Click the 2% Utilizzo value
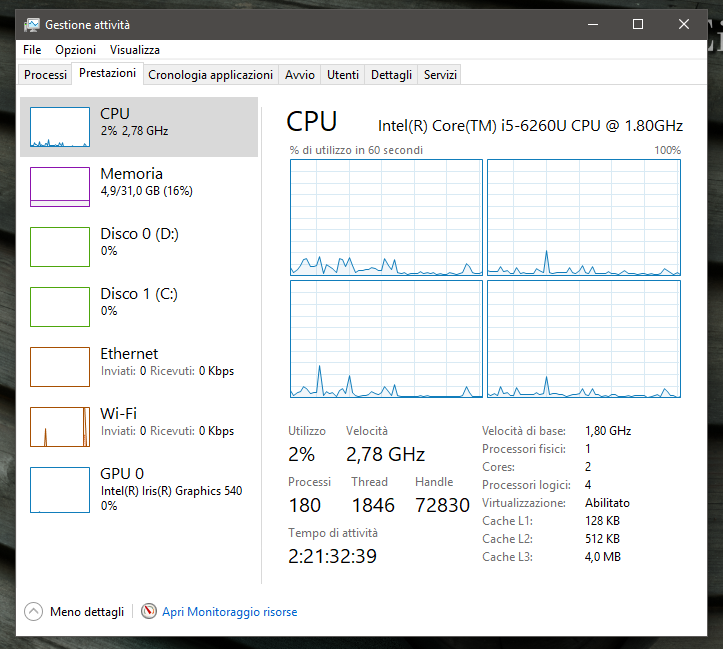Screen dimensions: 723x649 (x=302, y=454)
